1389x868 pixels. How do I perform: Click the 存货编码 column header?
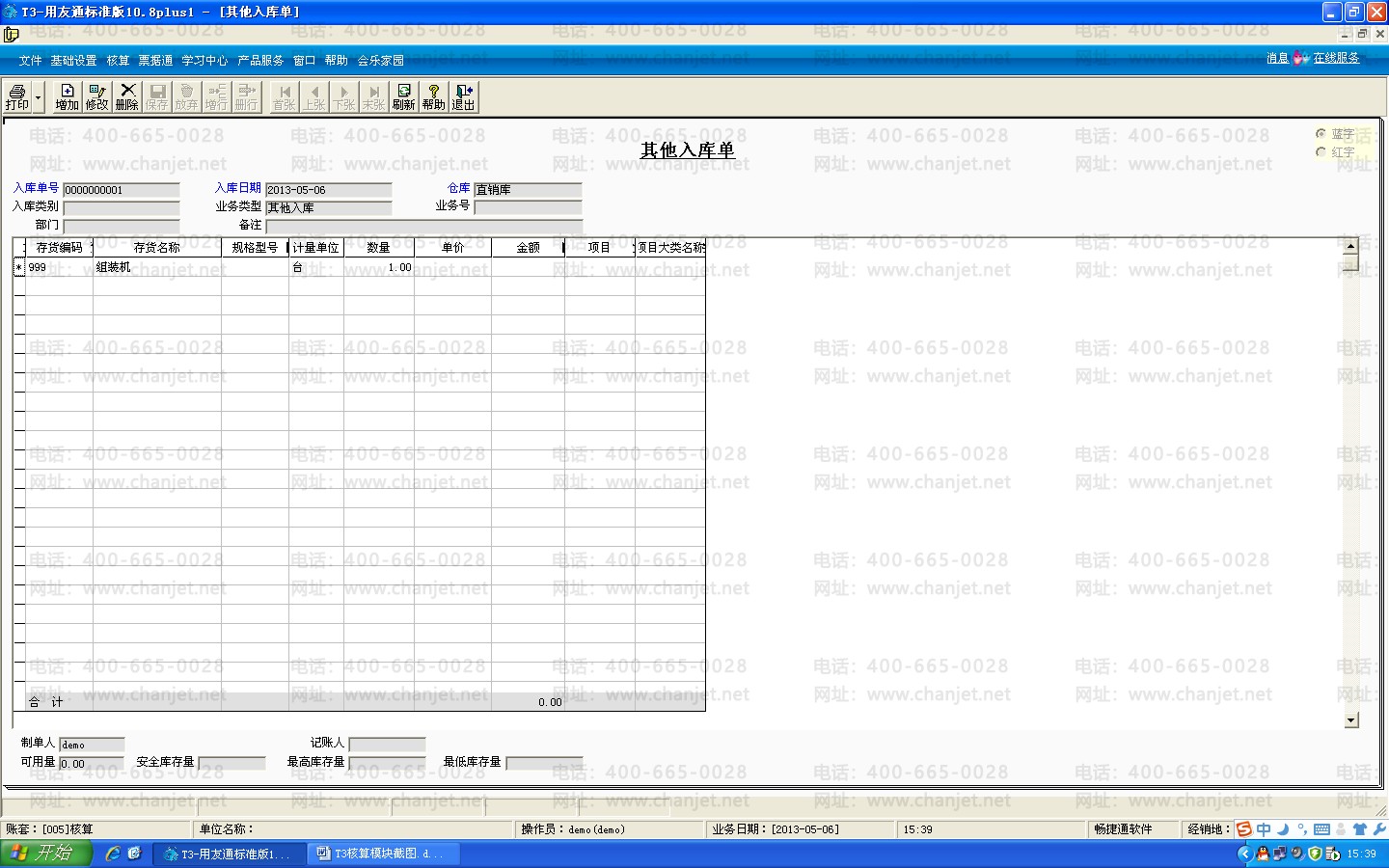click(x=59, y=248)
